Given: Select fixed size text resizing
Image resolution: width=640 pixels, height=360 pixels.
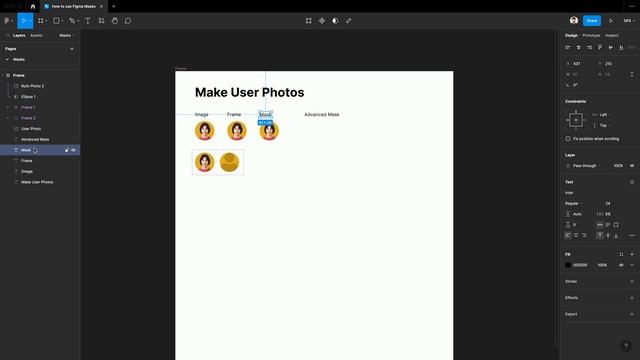Looking at the screenshot, I should (x=616, y=224).
